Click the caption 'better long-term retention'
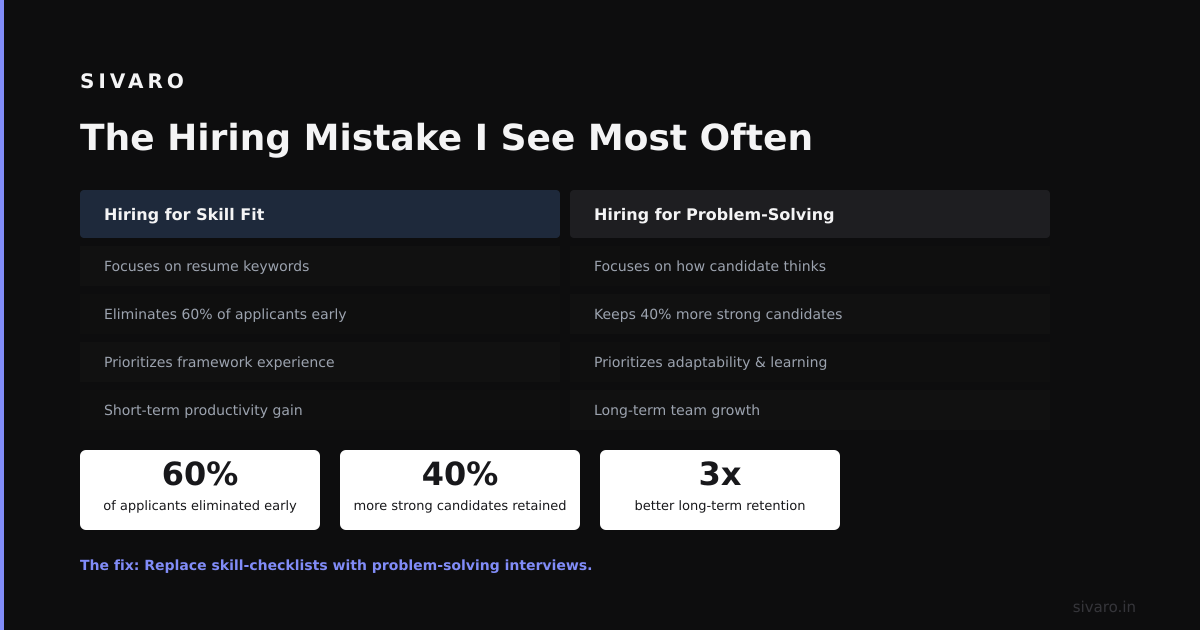Screen dimensions: 1200x630 click(720, 506)
